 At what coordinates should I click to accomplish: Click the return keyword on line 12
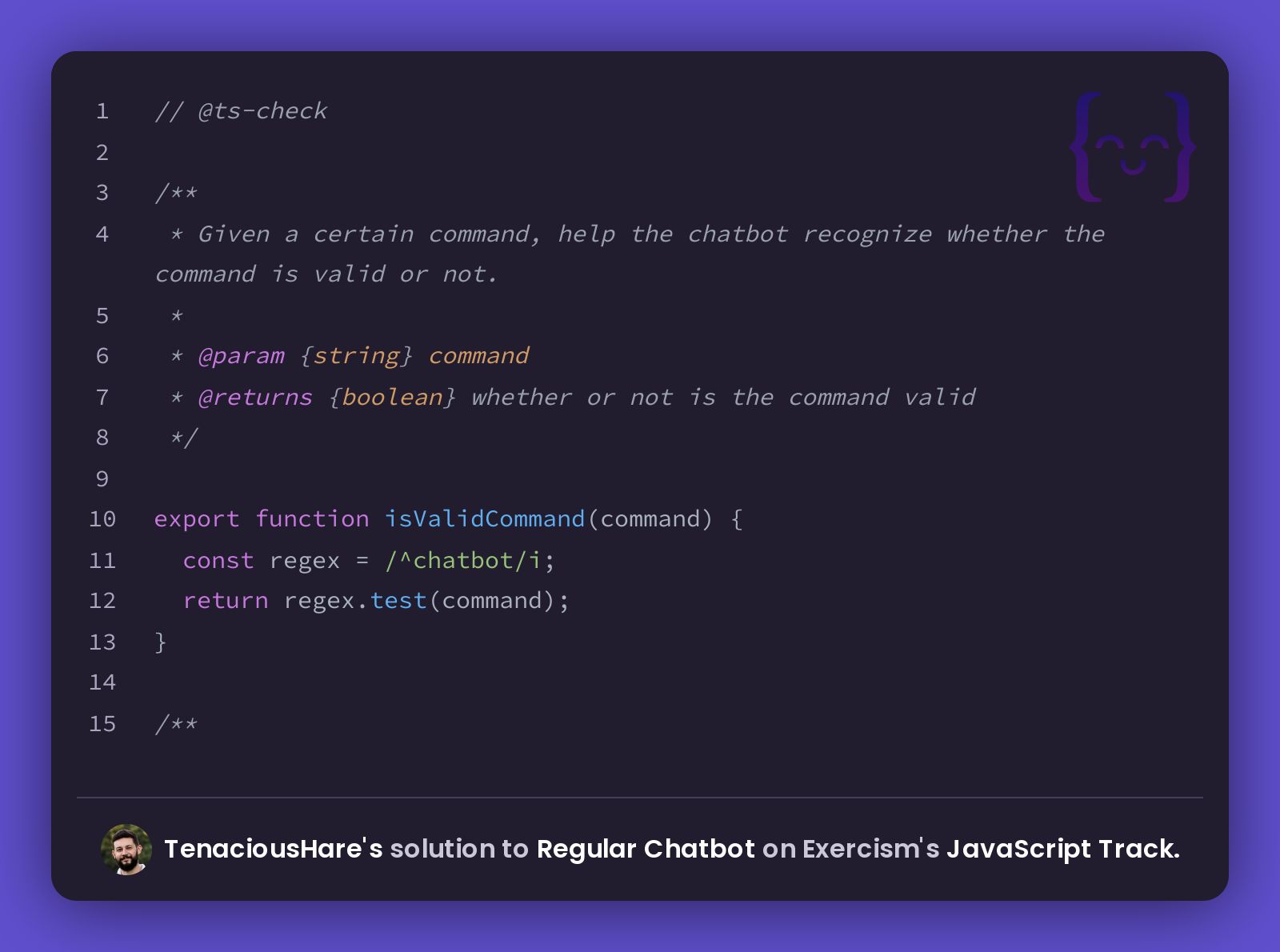pos(226,601)
